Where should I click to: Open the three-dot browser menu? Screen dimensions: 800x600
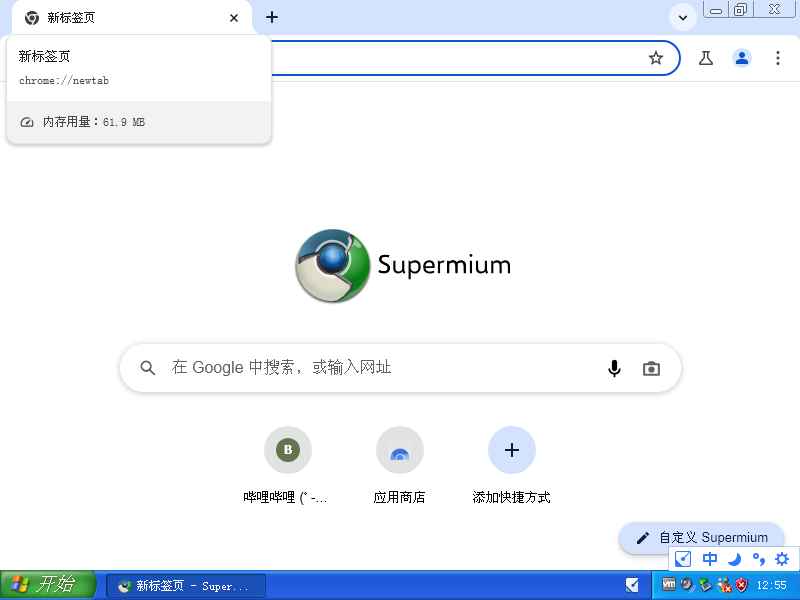[x=778, y=58]
